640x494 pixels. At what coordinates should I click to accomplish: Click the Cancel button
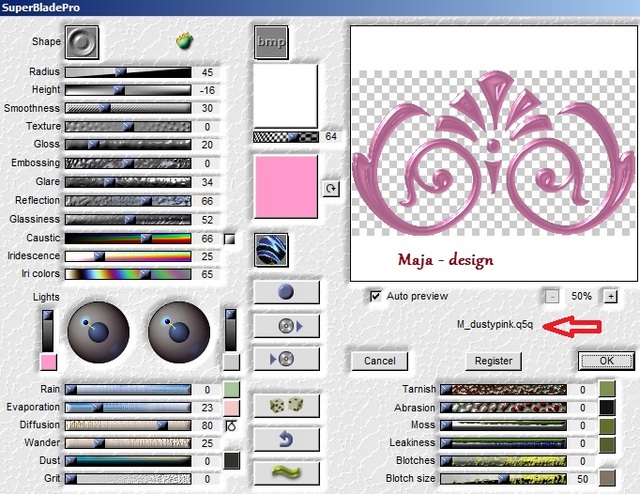[x=380, y=361]
